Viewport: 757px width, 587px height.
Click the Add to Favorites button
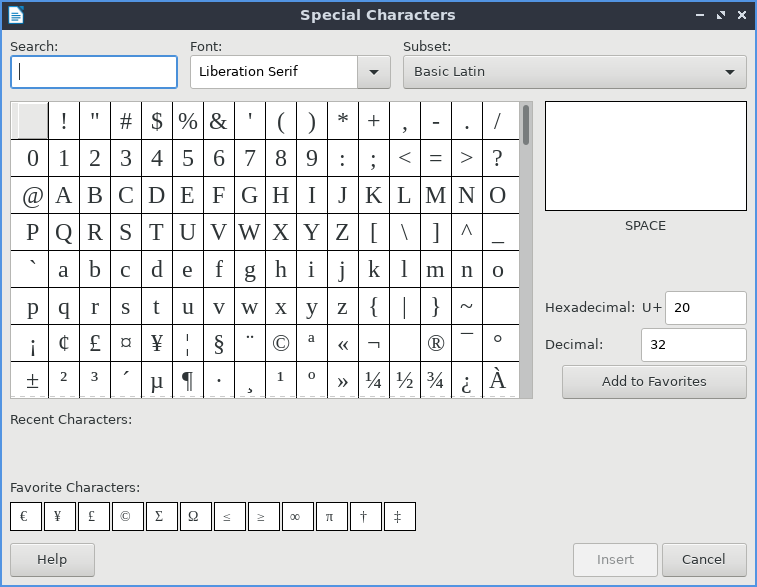(x=654, y=382)
